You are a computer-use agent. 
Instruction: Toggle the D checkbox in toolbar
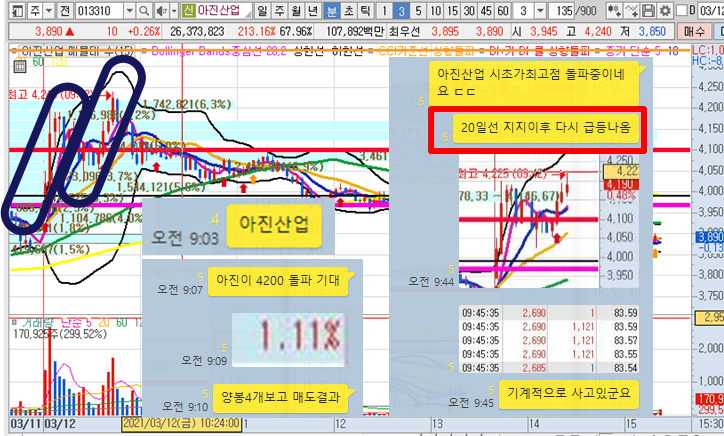coord(682,10)
